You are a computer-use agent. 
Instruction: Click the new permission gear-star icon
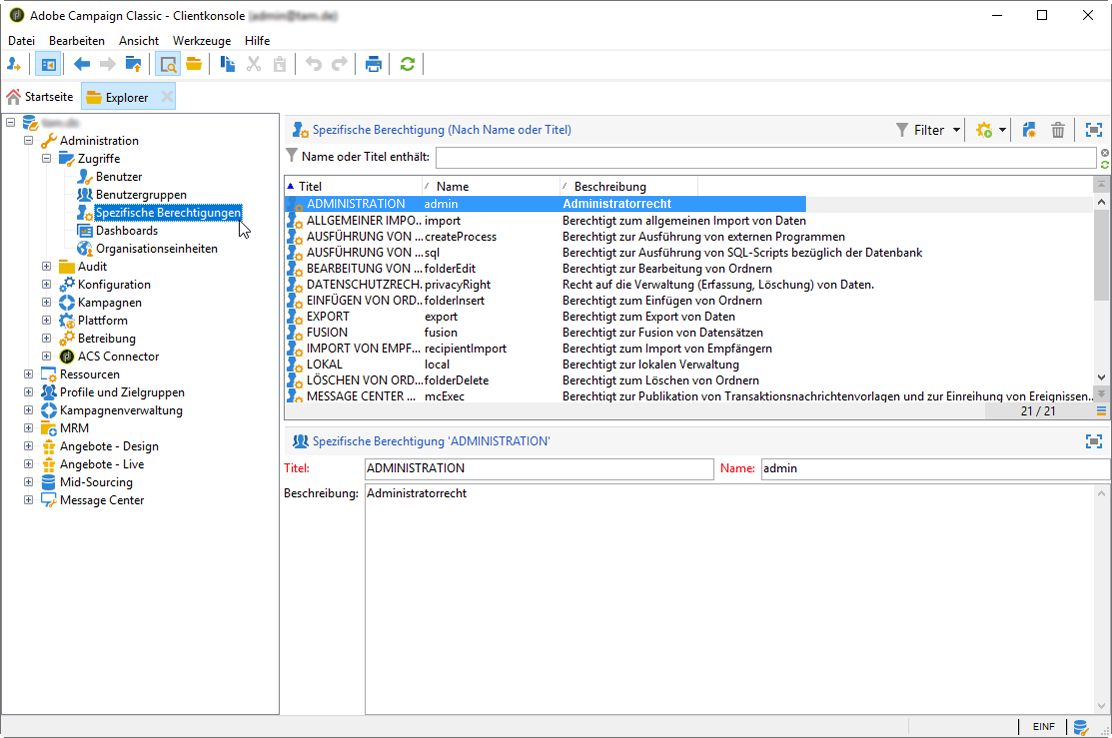(x=984, y=130)
